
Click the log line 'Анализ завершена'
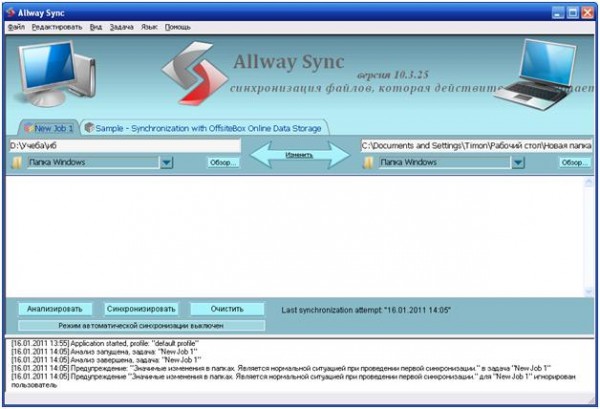(x=106, y=360)
